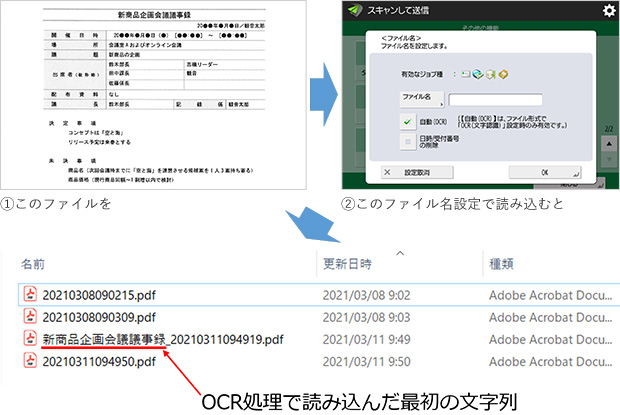This screenshot has width=620, height=415.
Task: Sort file list by 名前 column
Action: [33, 264]
